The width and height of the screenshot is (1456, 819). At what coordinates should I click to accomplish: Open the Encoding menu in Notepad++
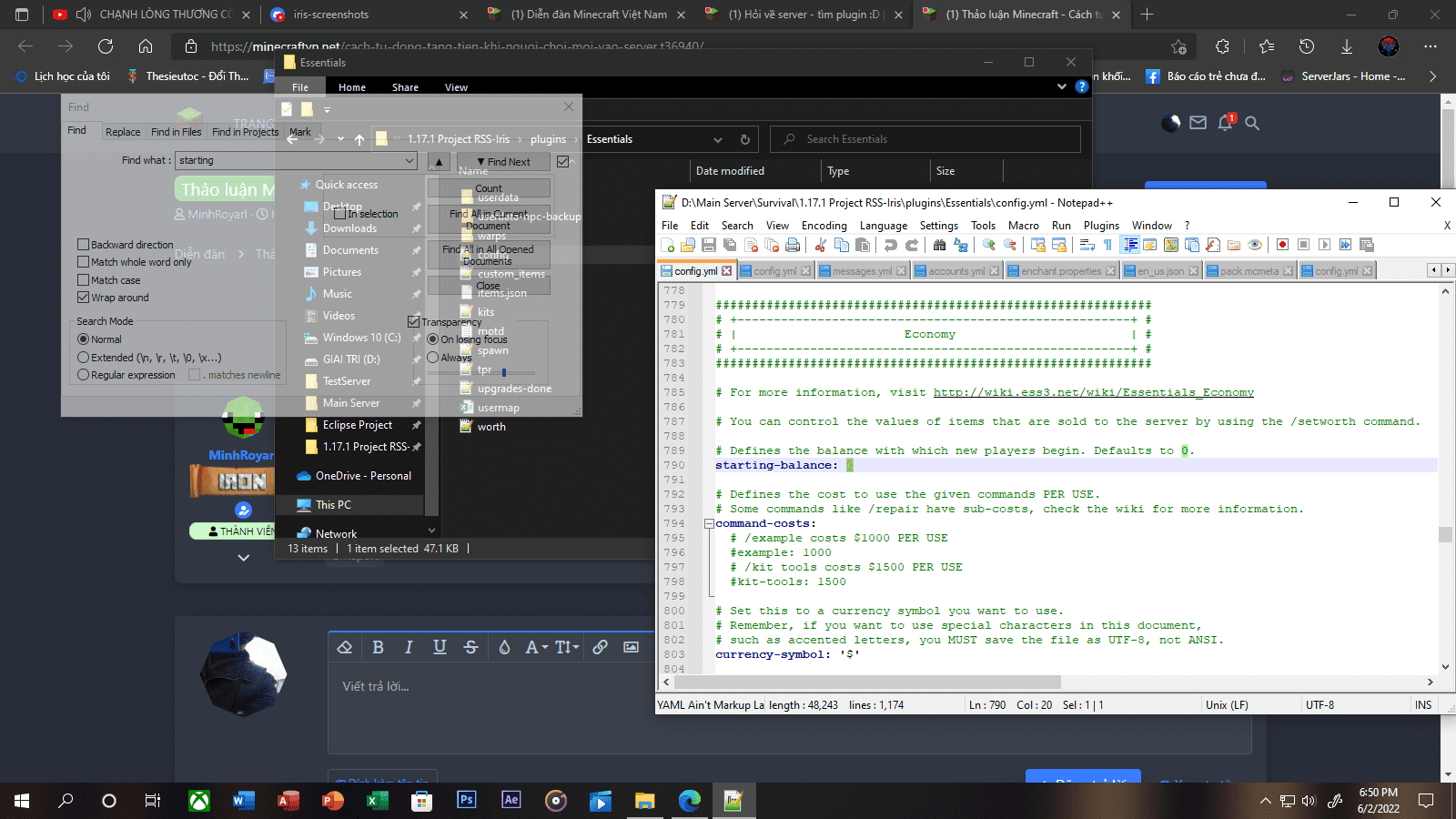click(824, 226)
